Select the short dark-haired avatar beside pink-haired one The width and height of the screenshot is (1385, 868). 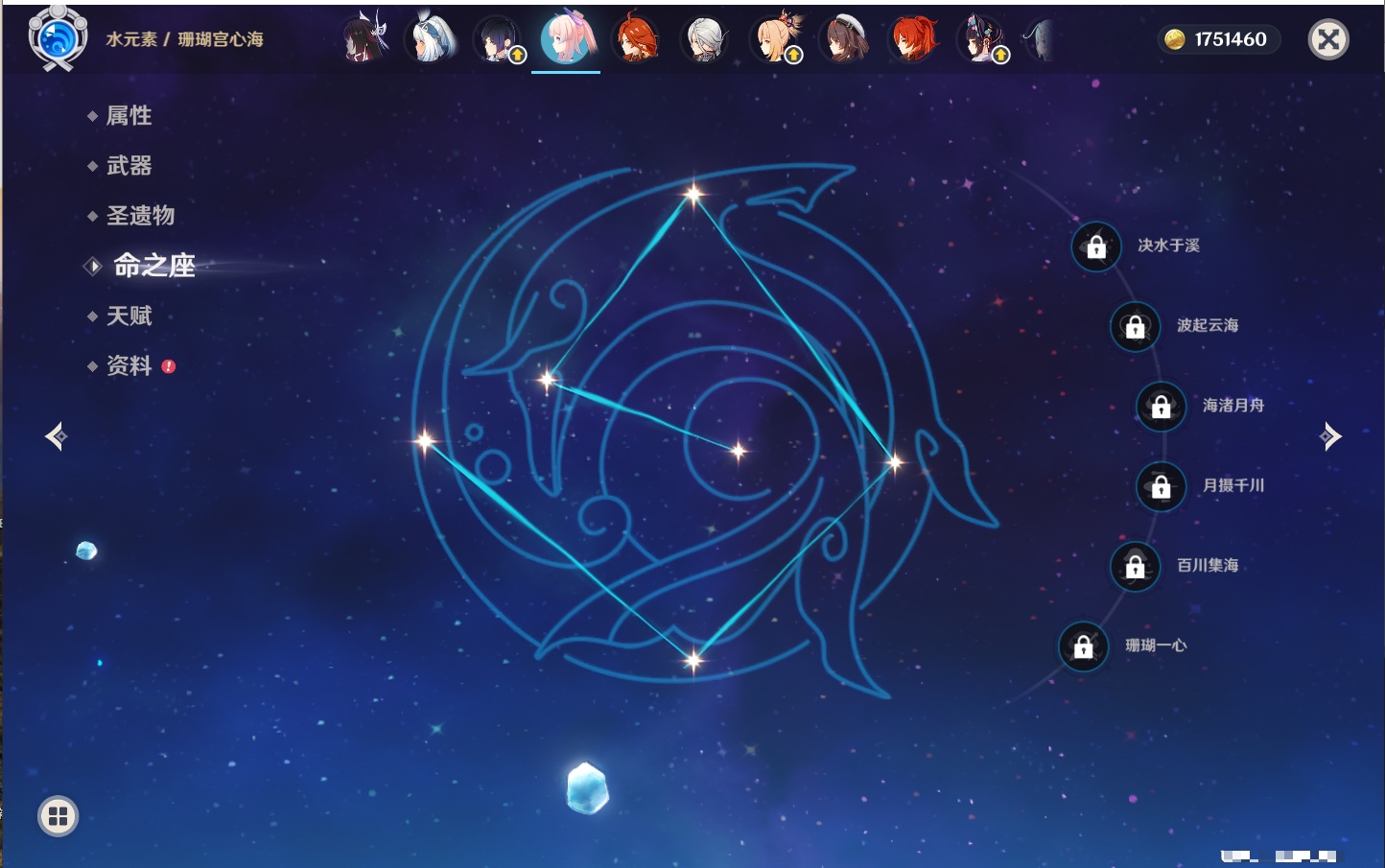[x=498, y=39]
